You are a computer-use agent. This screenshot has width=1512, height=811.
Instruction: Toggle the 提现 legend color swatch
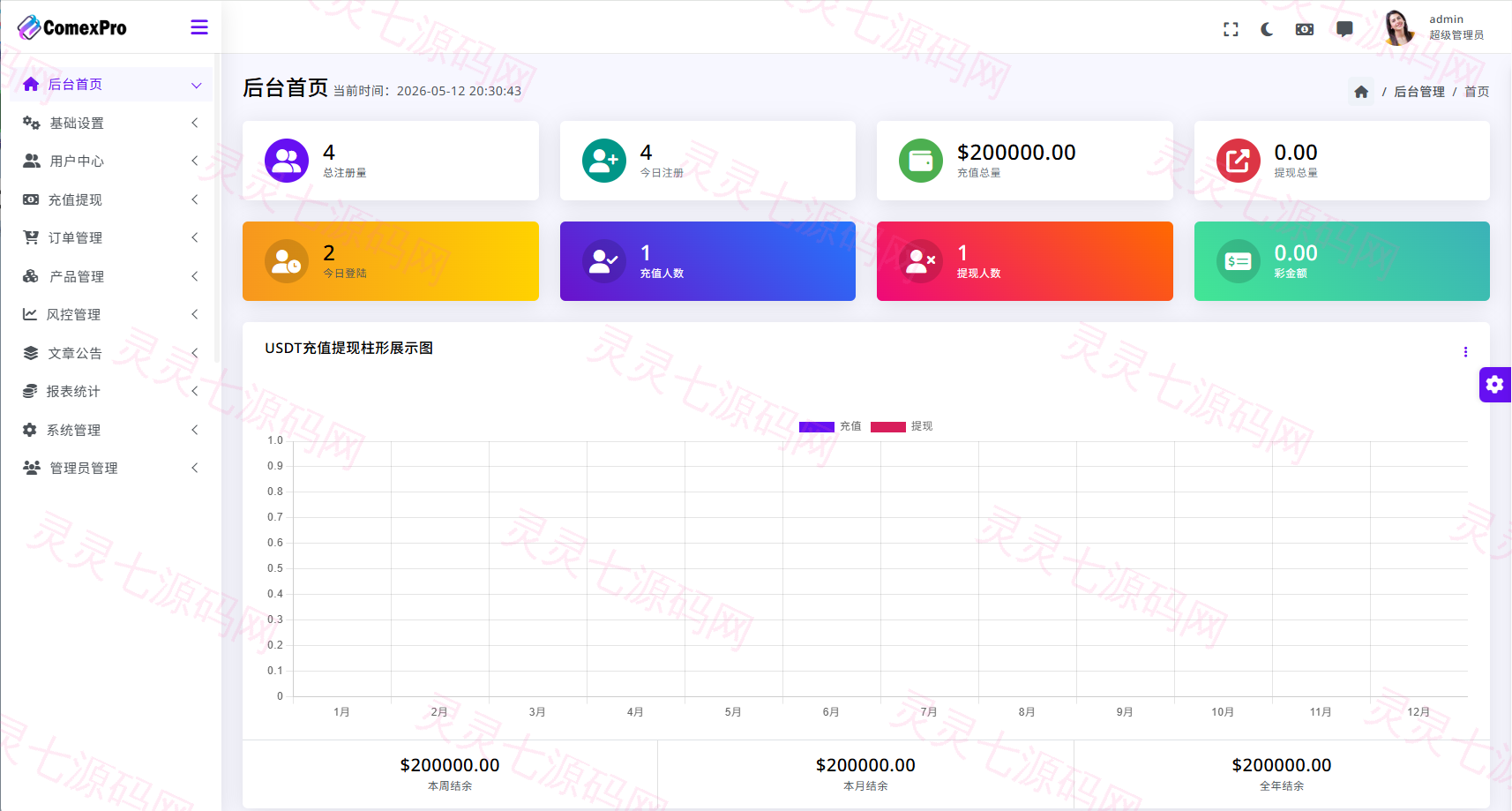tap(888, 427)
